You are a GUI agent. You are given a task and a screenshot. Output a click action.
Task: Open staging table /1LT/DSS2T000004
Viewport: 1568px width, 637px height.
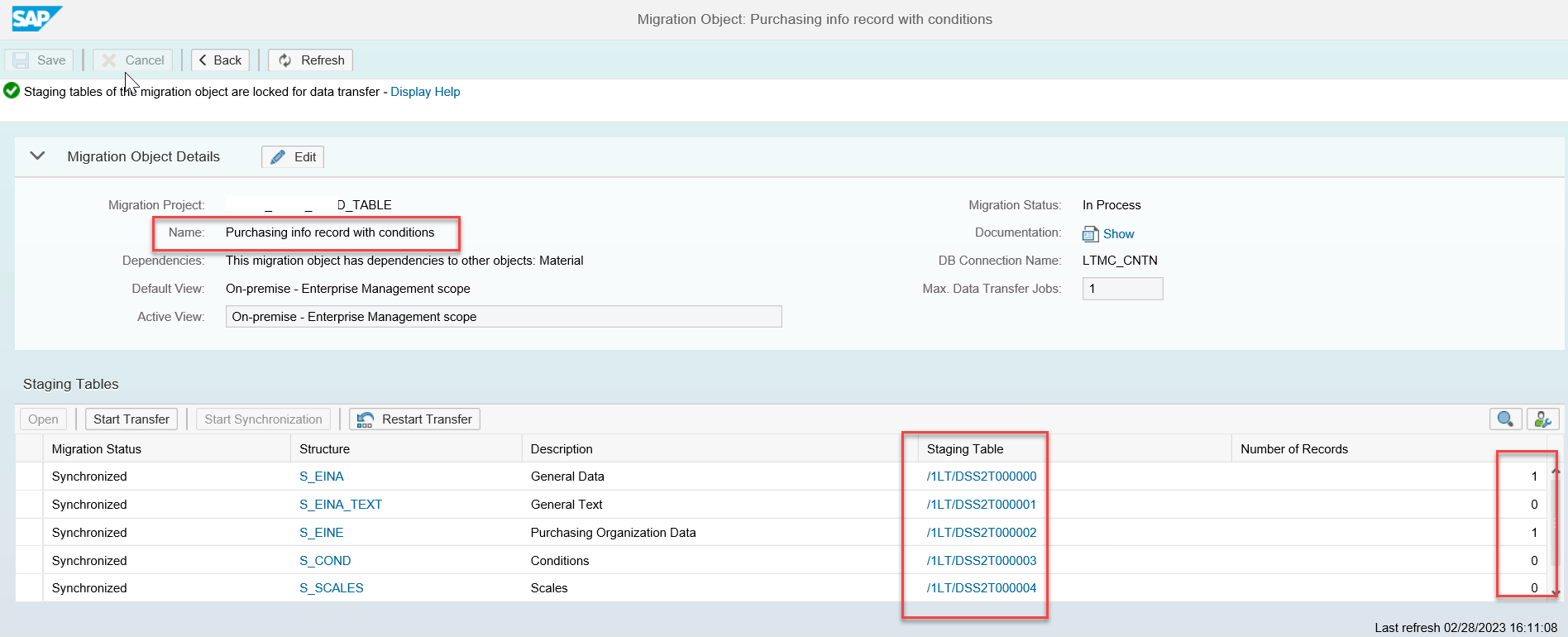click(x=982, y=588)
